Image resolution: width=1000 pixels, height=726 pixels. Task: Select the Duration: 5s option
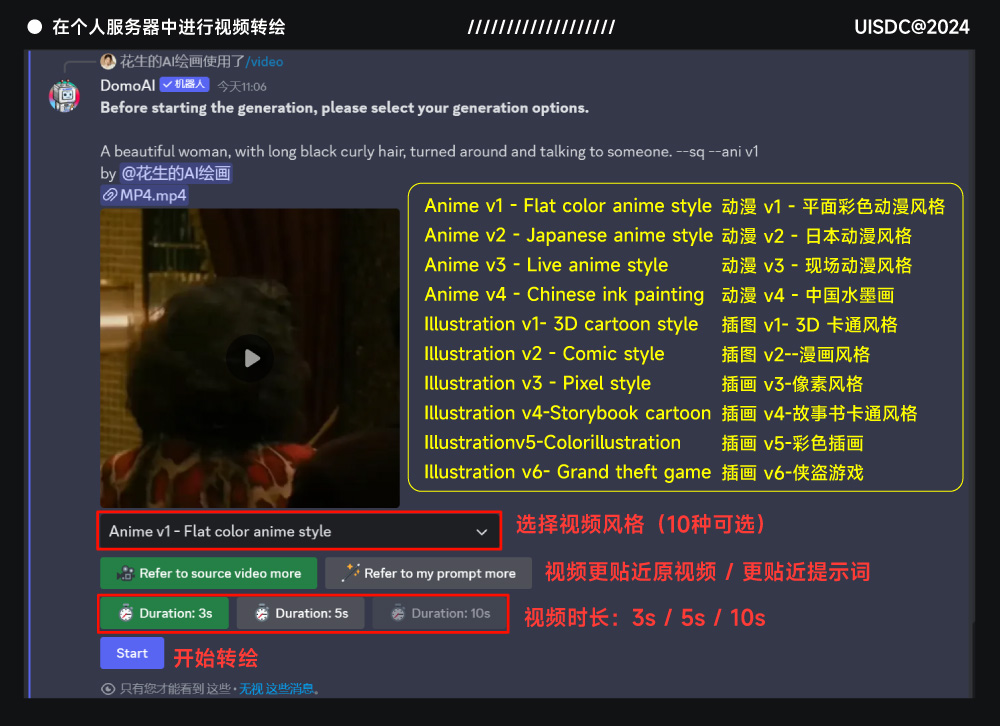301,613
